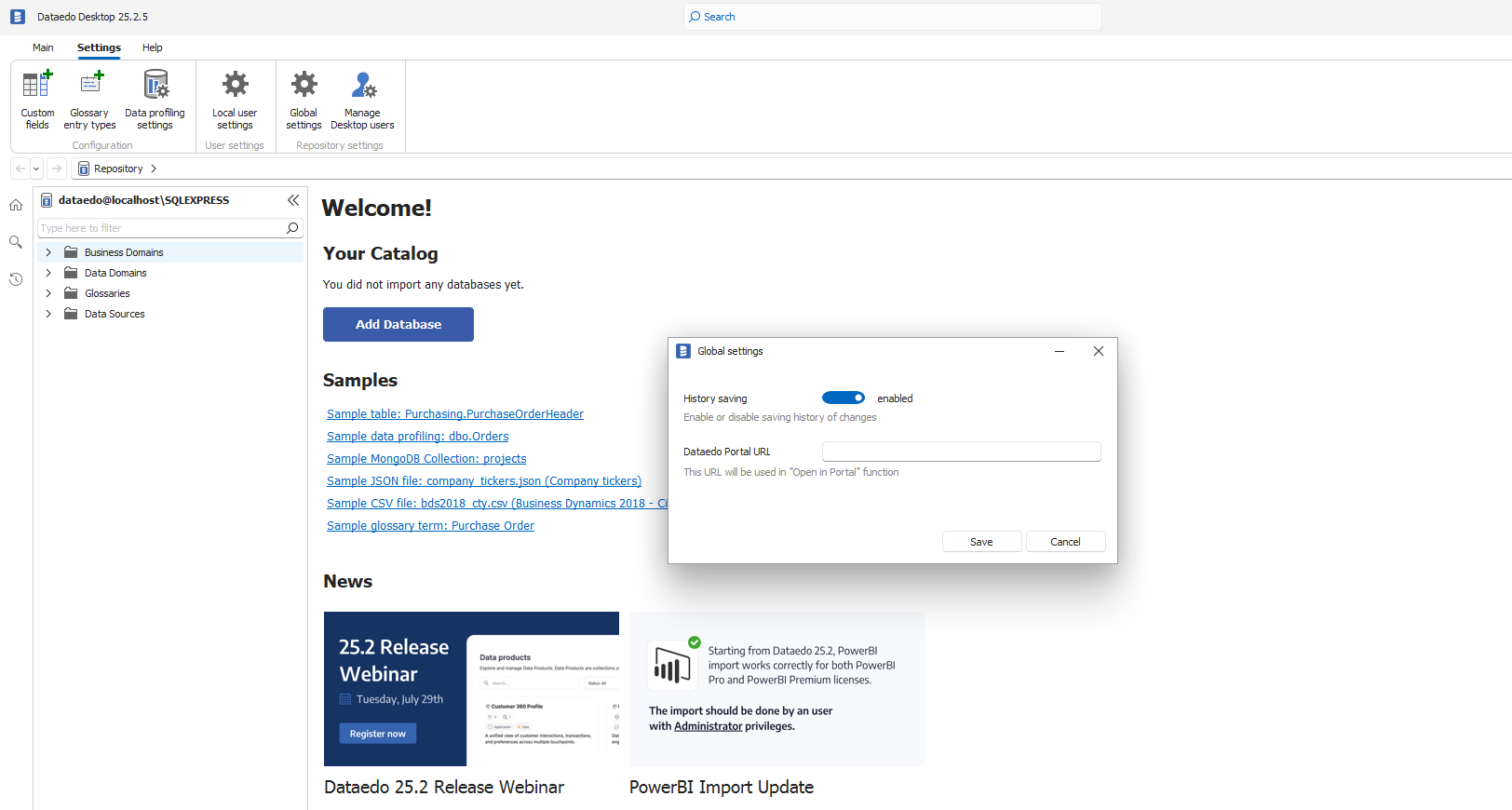Viewport: 1512px width, 810px height.
Task: Open history from the sidebar clock icon
Action: tap(16, 279)
